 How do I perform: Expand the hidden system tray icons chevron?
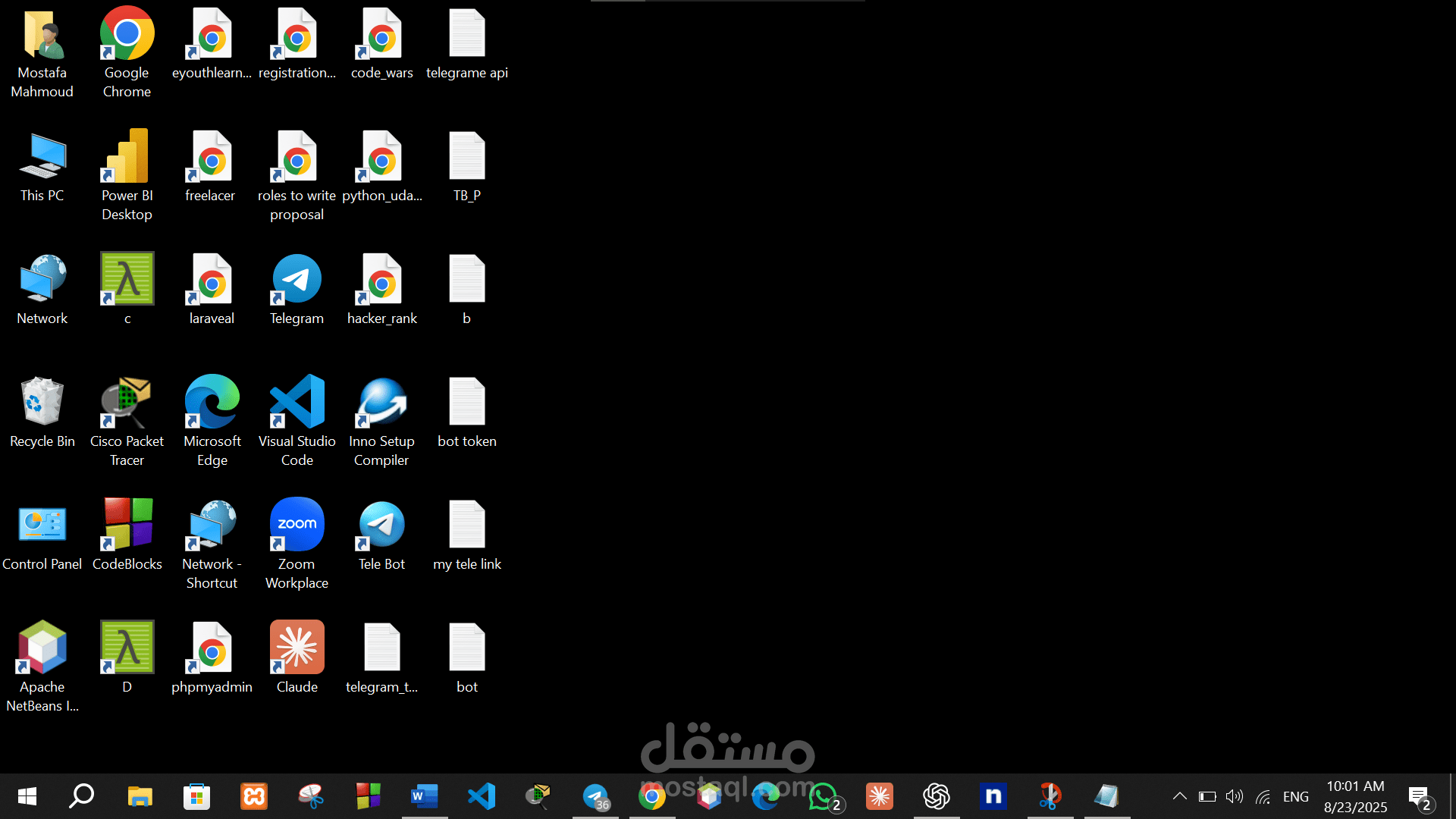point(1179,796)
